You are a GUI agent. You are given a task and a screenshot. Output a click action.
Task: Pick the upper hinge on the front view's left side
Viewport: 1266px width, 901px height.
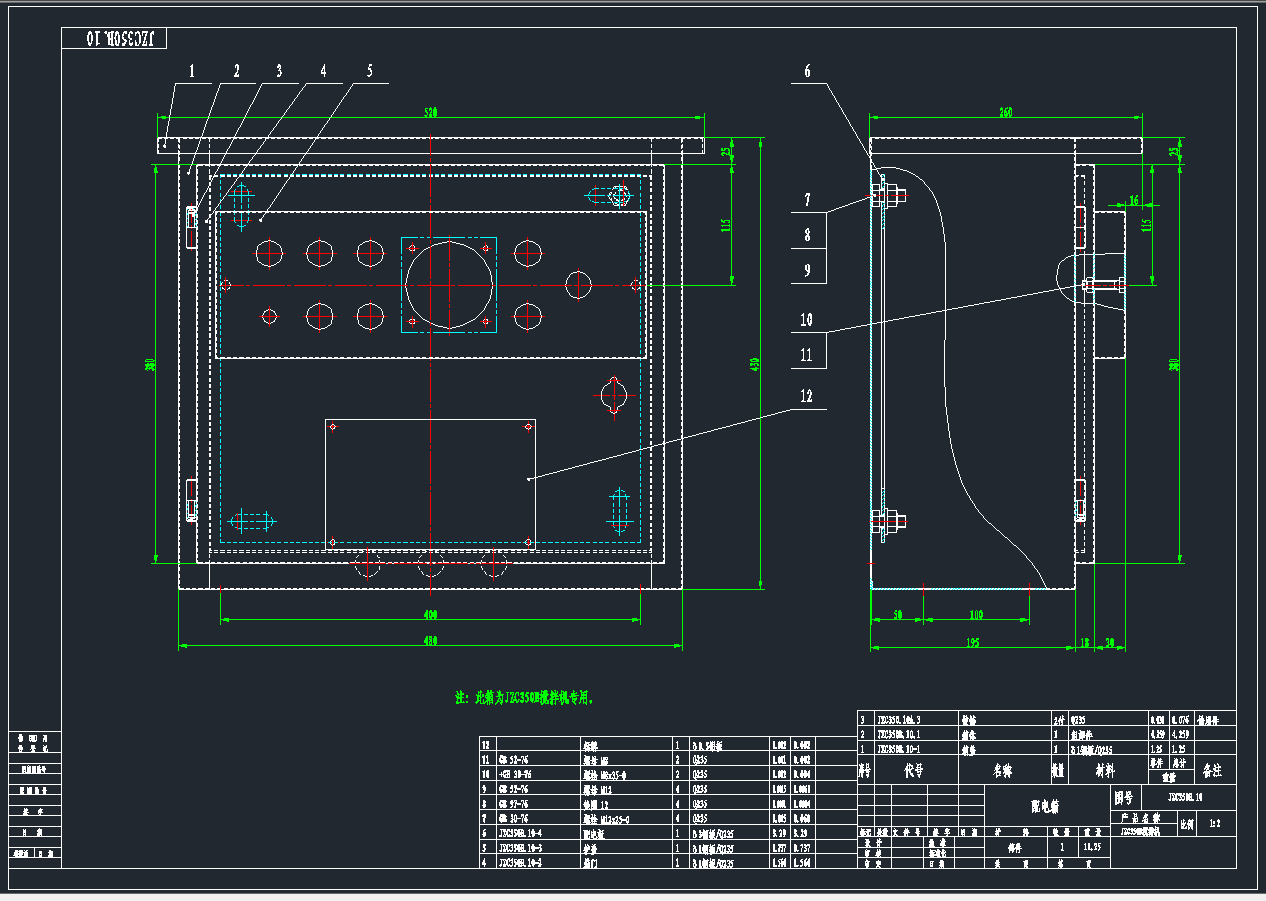(x=191, y=227)
